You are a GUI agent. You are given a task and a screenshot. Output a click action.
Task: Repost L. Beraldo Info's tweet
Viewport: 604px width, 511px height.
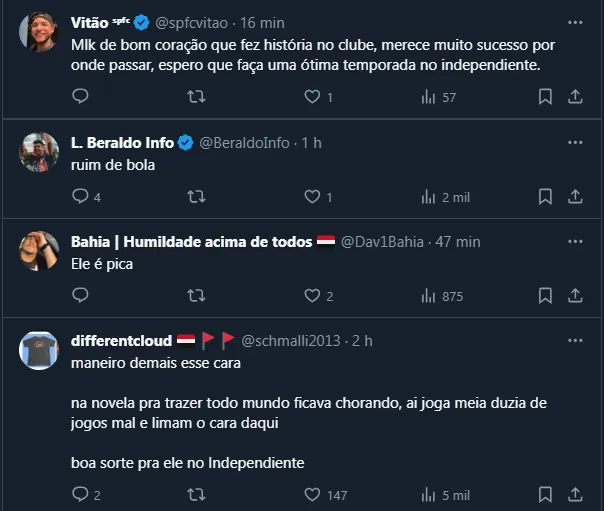click(x=197, y=197)
